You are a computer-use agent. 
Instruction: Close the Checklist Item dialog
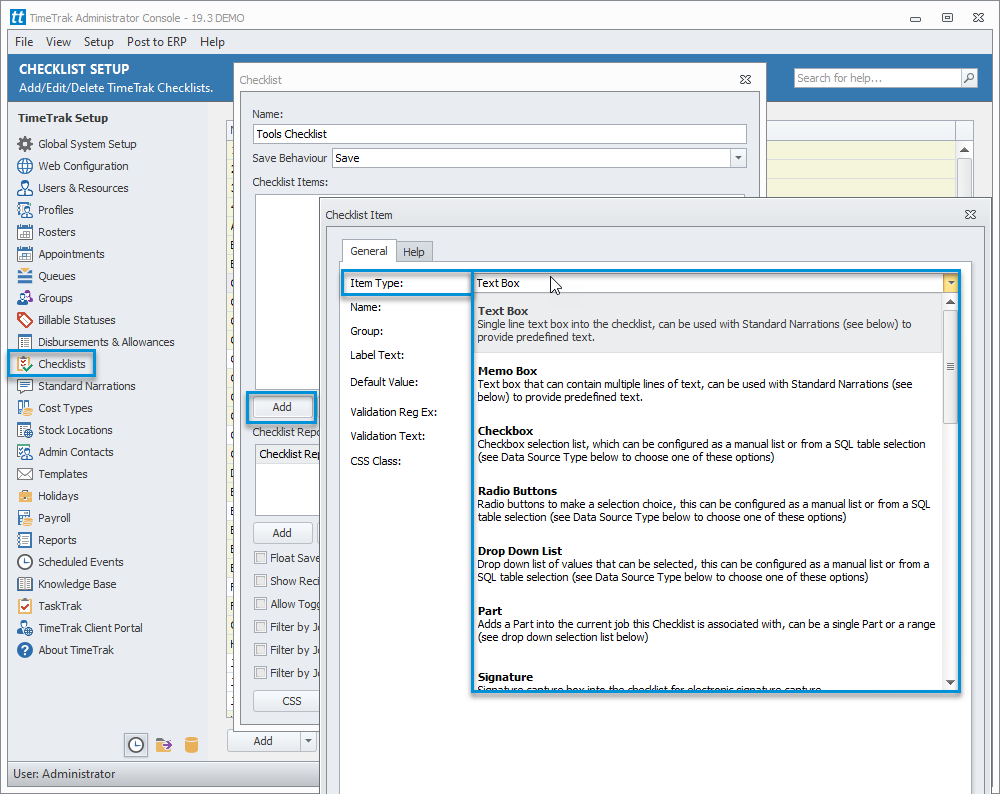(970, 215)
